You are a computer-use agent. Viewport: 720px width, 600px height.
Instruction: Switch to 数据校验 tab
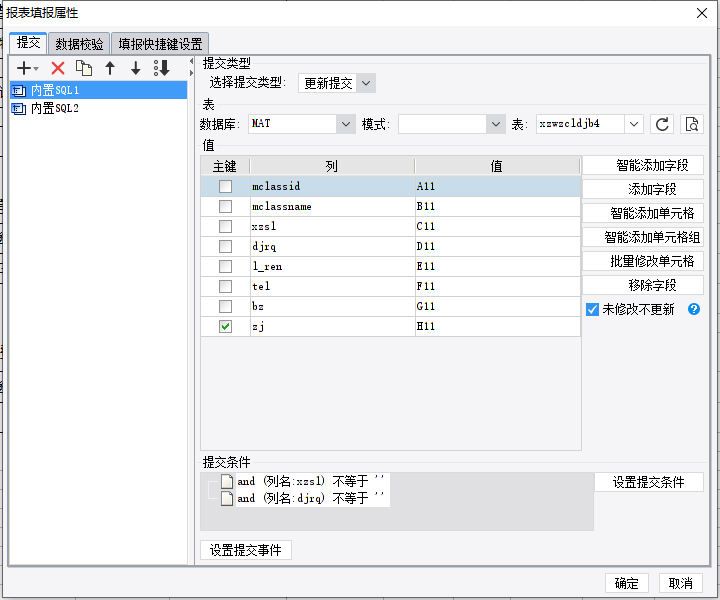click(79, 44)
